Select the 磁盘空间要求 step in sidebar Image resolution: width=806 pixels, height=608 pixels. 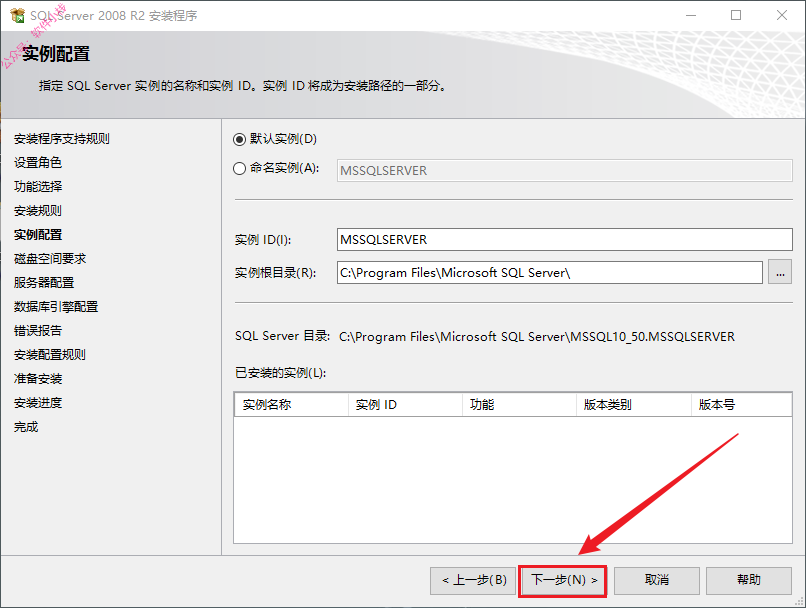pyautogui.click(x=50, y=259)
